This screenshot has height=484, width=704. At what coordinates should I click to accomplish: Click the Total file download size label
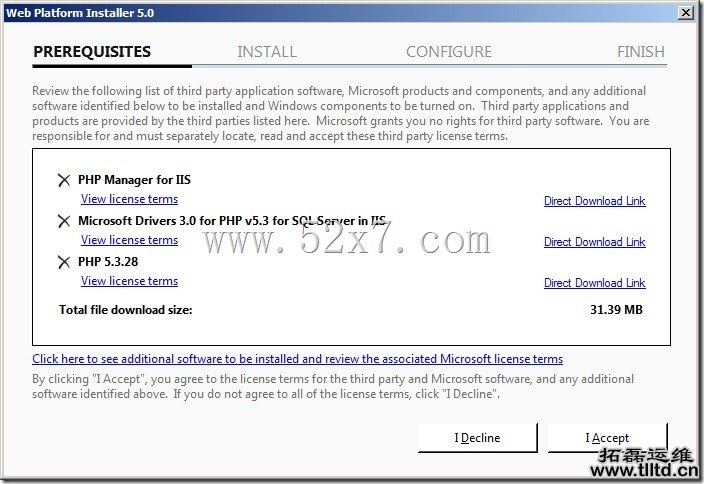tap(125, 309)
